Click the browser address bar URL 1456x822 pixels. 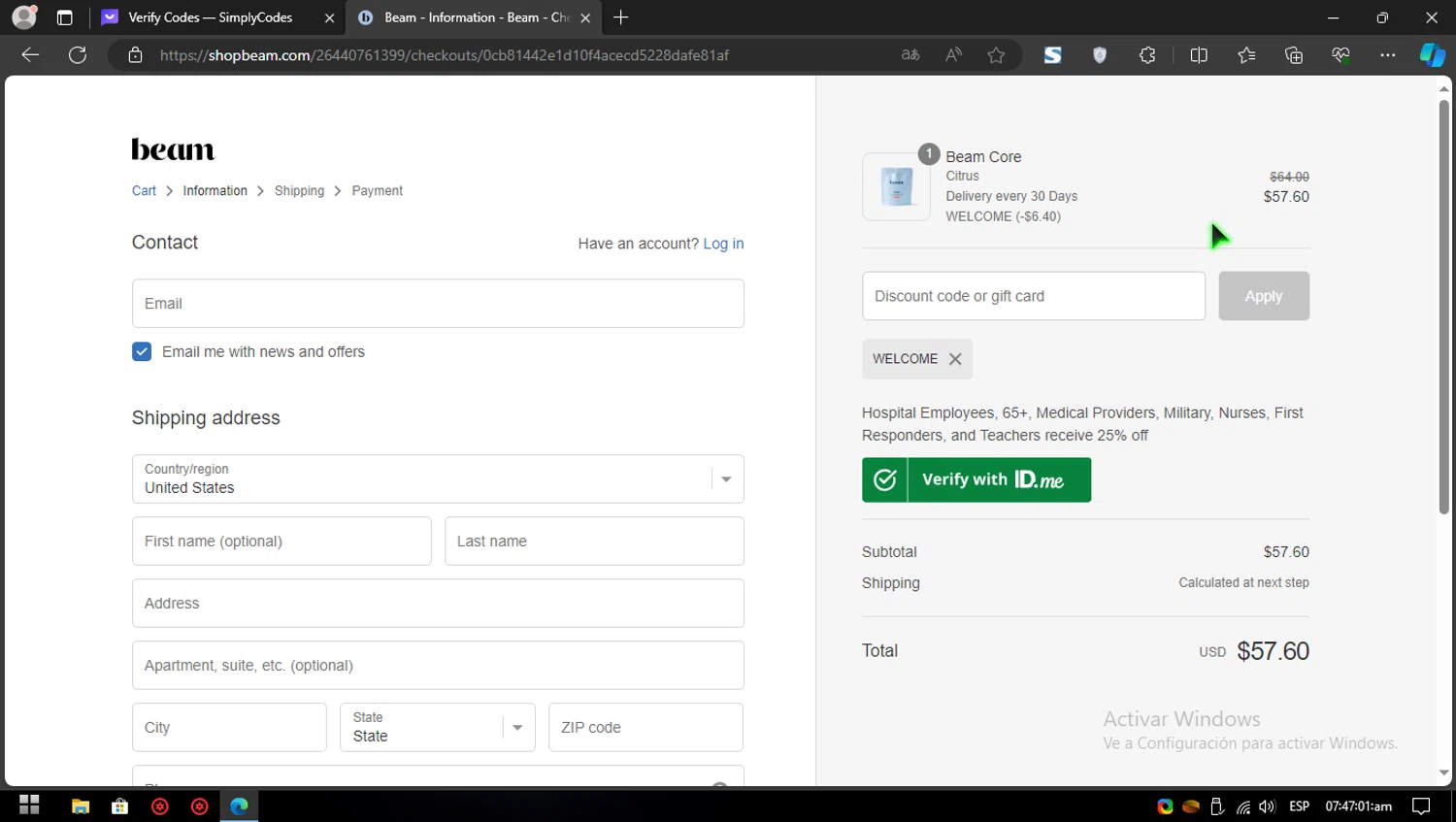(445, 55)
